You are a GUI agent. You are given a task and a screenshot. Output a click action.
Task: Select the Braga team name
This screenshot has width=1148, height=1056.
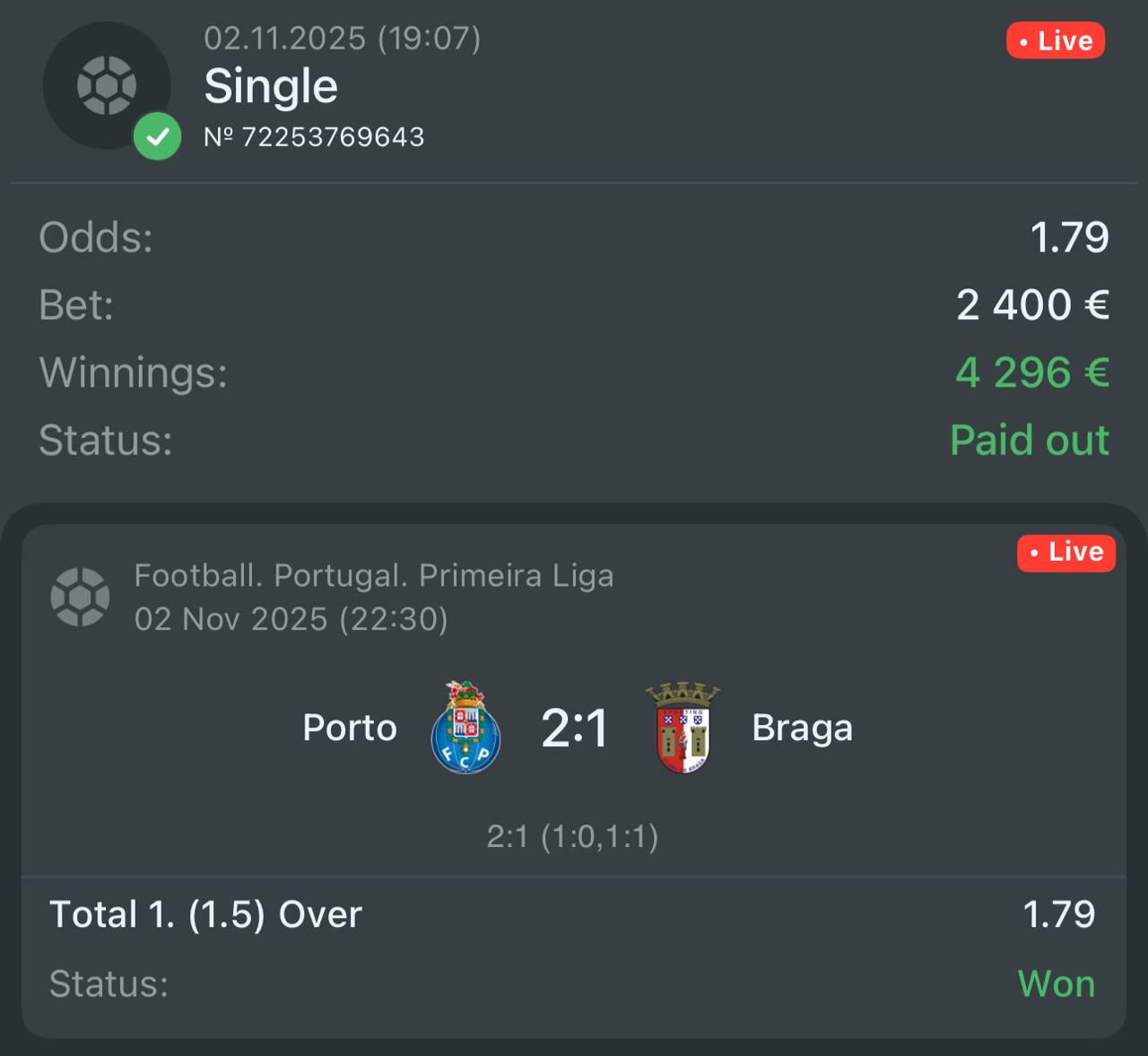coord(802,728)
